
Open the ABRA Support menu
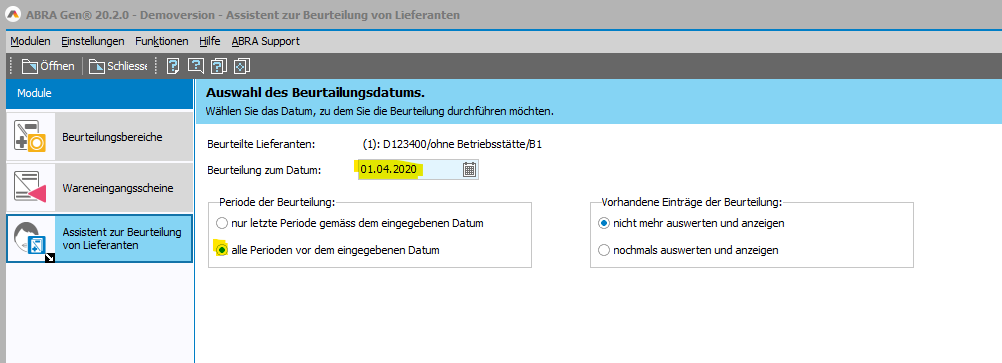click(x=265, y=42)
